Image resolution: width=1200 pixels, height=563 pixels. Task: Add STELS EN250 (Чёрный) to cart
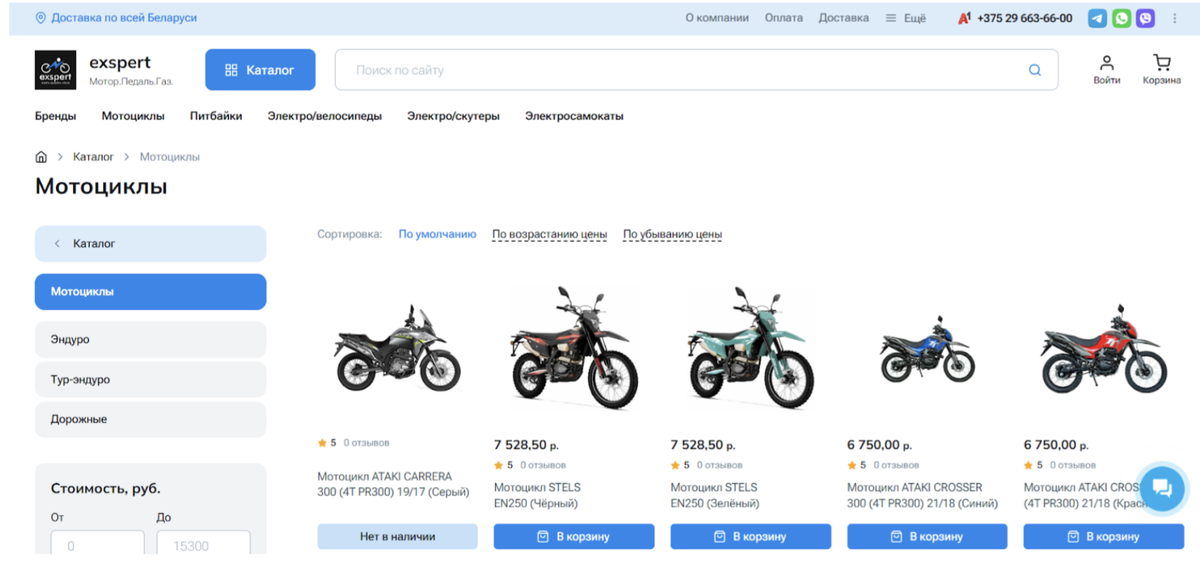tap(574, 536)
